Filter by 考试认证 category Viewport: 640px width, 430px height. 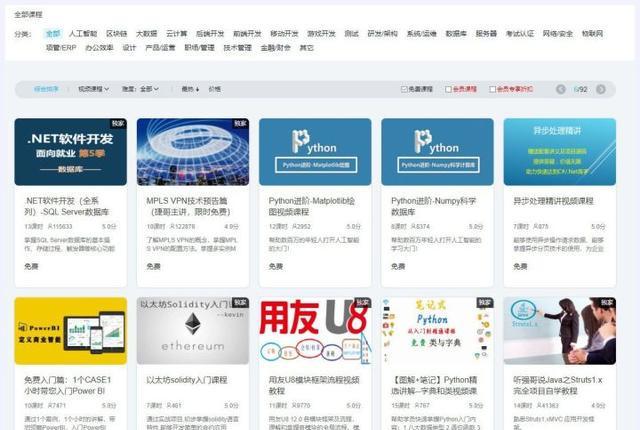520,33
